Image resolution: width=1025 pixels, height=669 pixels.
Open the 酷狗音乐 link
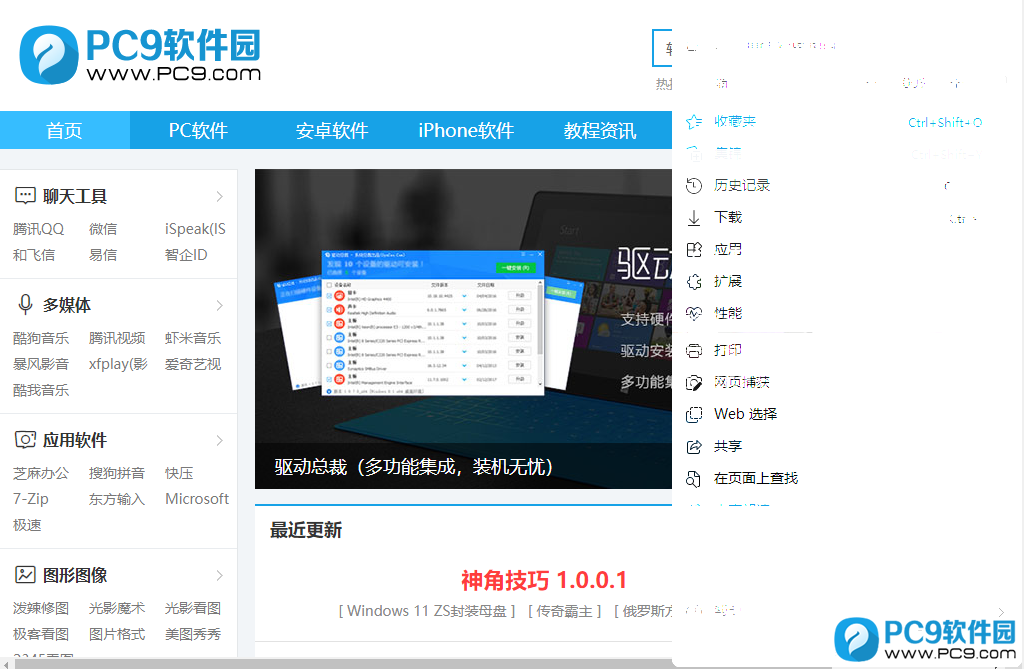click(x=41, y=338)
